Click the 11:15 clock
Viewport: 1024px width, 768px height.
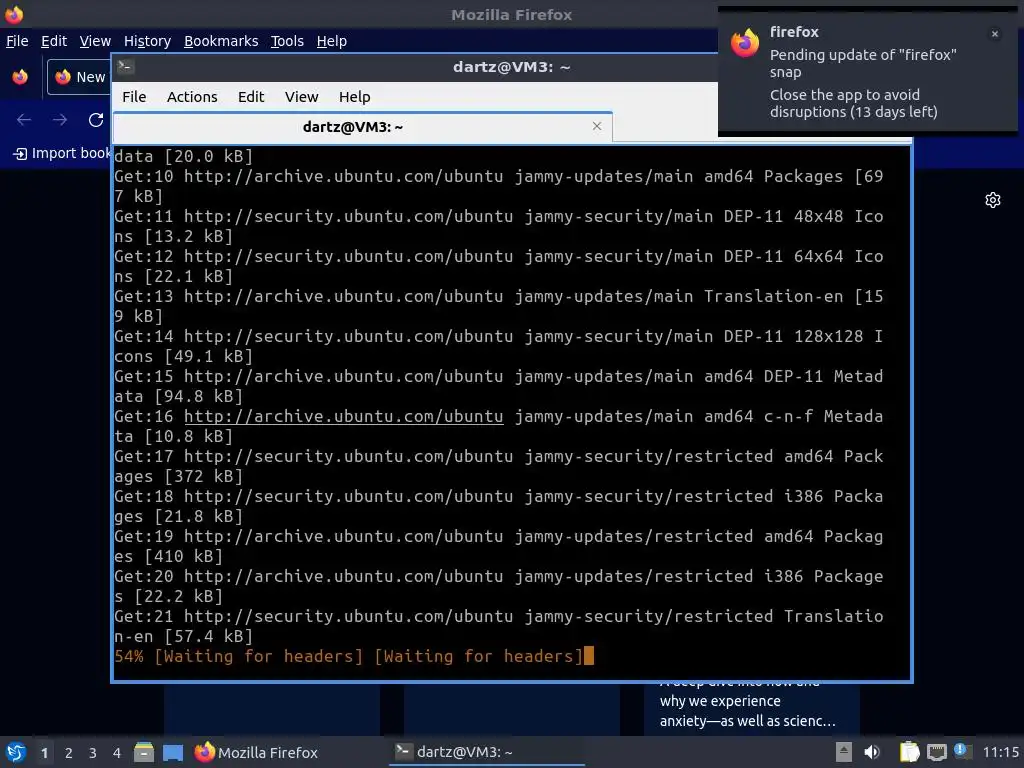[x=1000, y=752]
